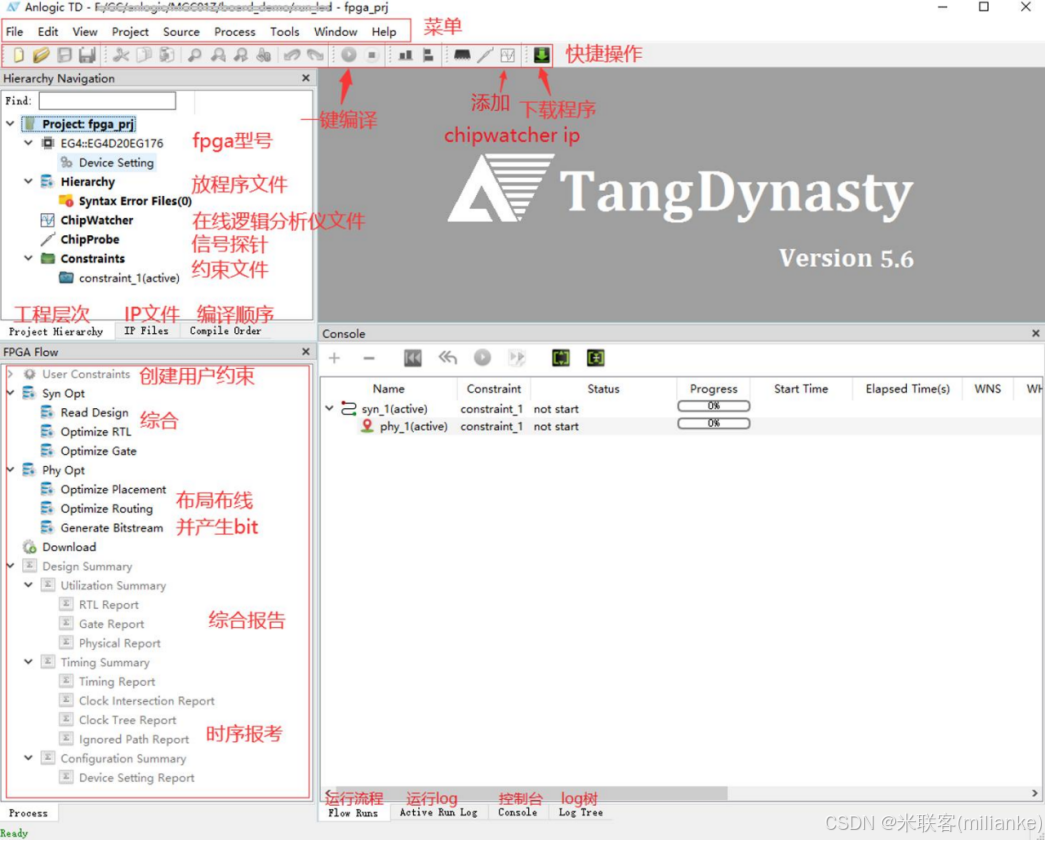Open the File menu

[15, 31]
